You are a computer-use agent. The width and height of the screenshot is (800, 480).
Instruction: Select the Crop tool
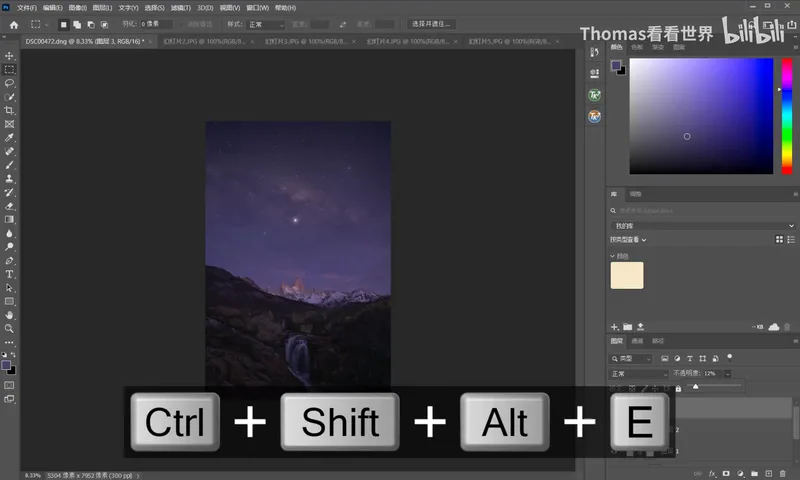pos(9,110)
